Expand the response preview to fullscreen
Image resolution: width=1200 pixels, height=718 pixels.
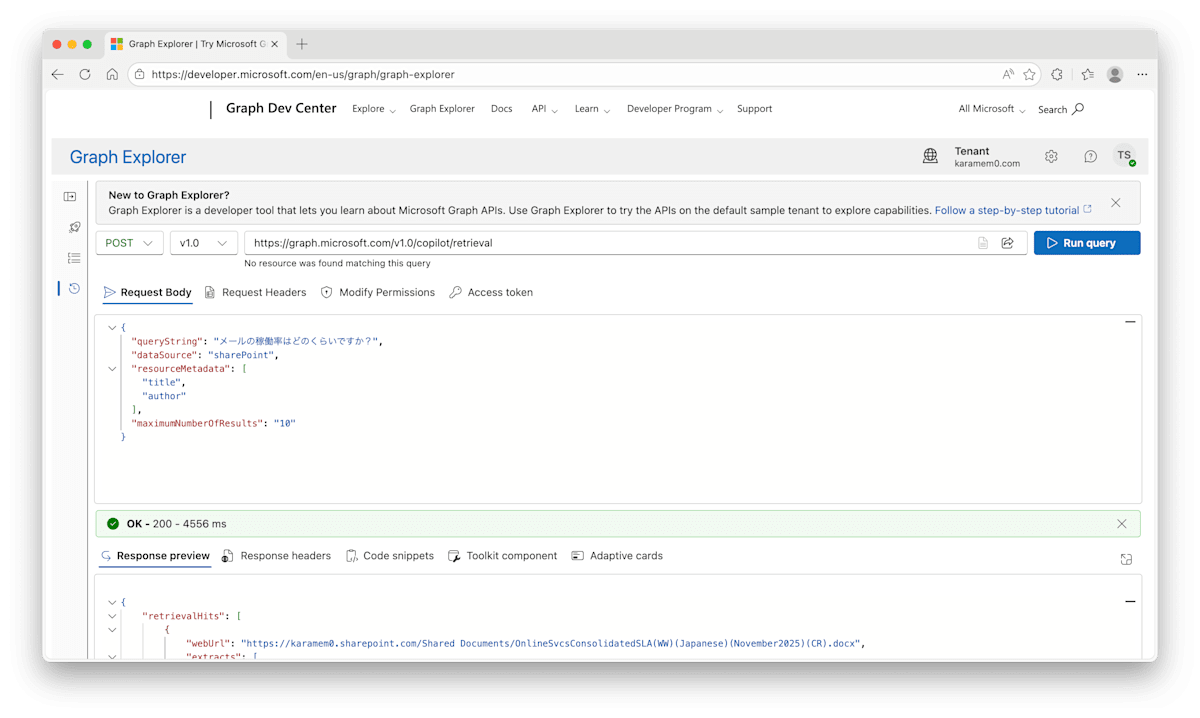(x=1126, y=559)
